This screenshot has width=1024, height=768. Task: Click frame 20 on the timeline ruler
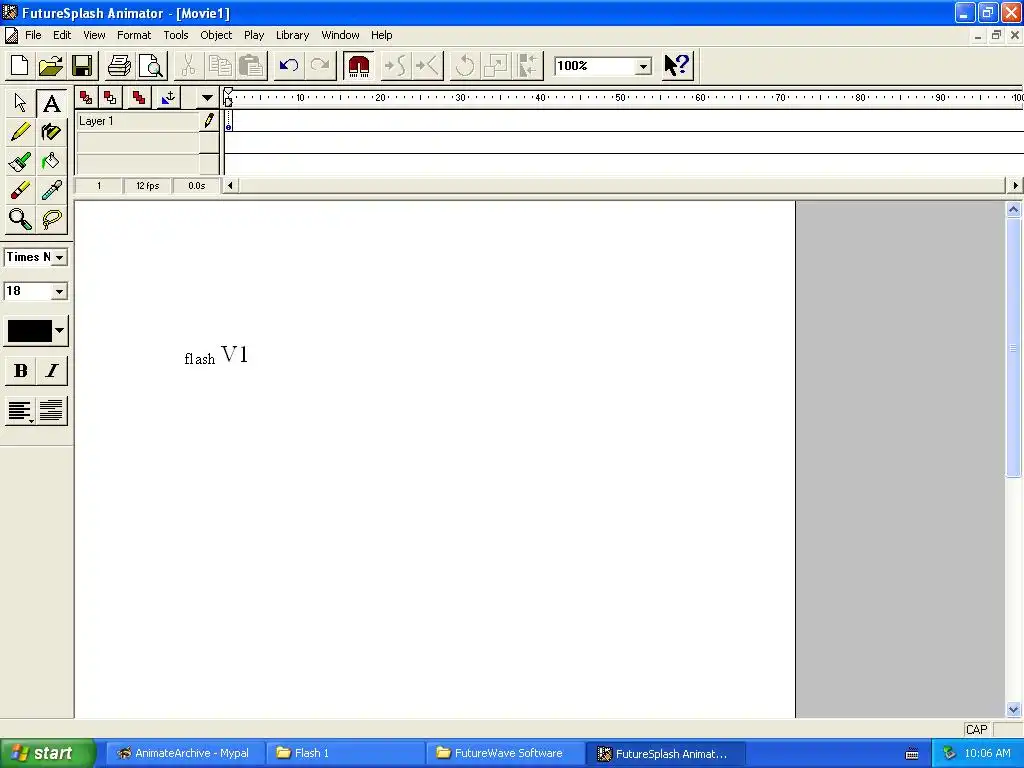coord(380,97)
